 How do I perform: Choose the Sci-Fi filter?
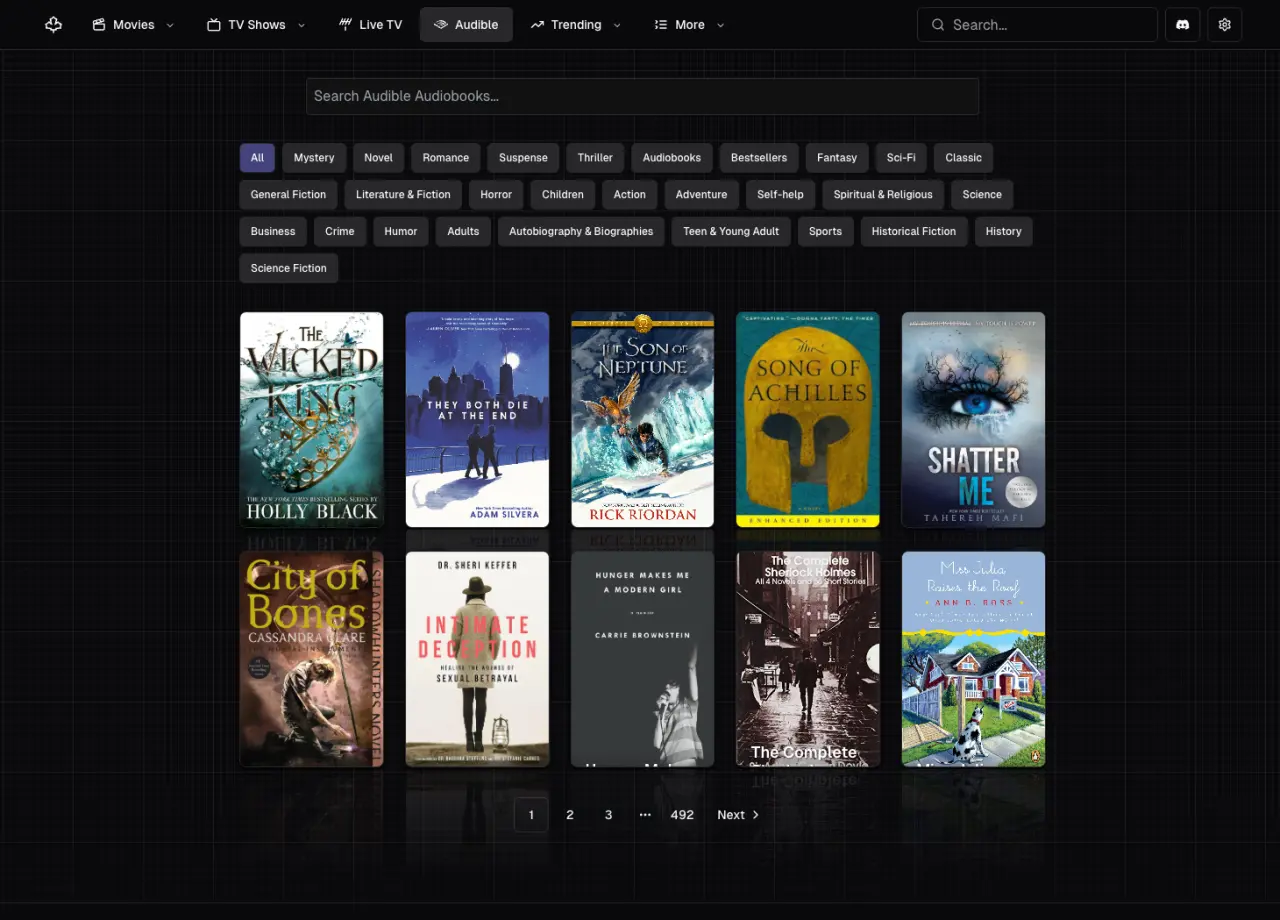click(x=901, y=158)
